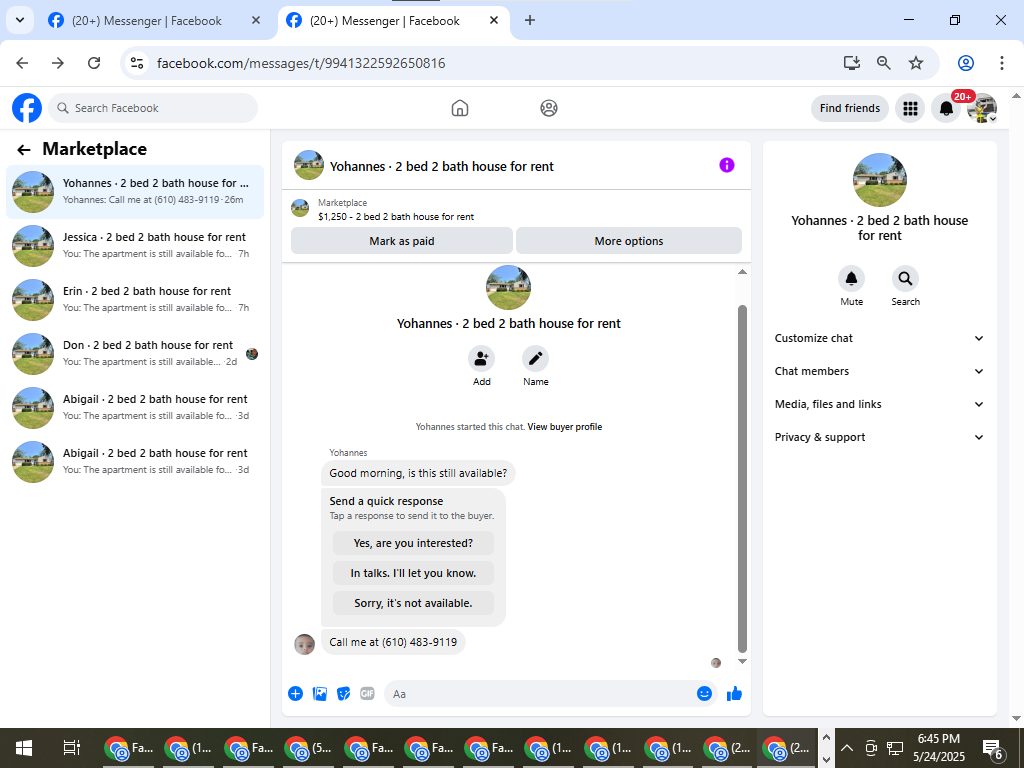The width and height of the screenshot is (1024, 768).
Task: Reload the page
Action: tap(94, 63)
